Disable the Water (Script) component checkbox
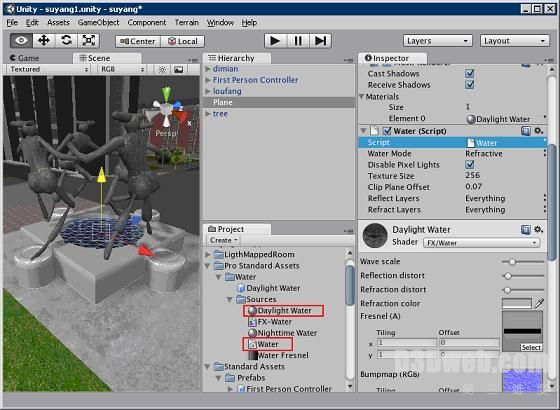 (x=387, y=131)
